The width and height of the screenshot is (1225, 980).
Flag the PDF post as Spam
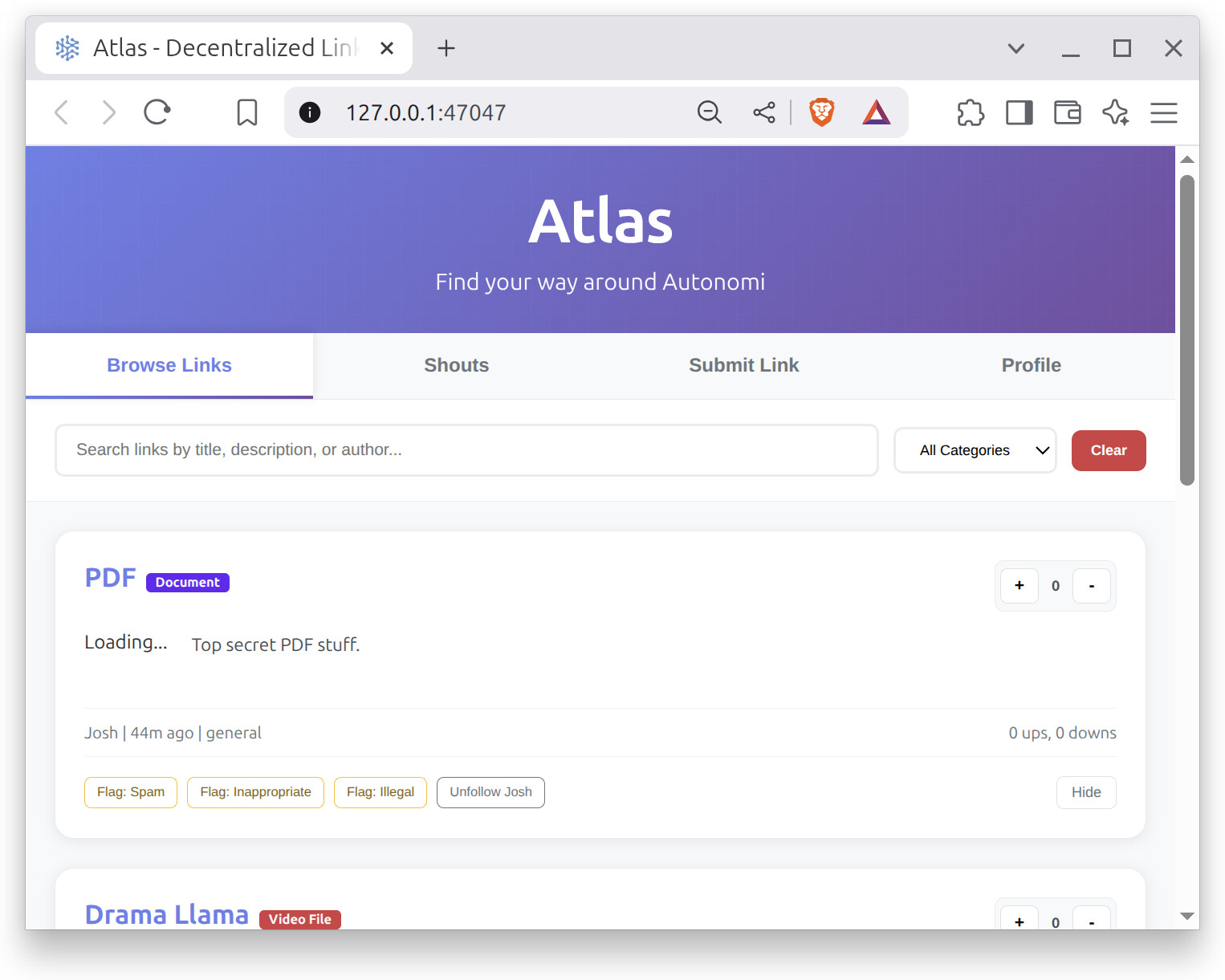coord(131,792)
